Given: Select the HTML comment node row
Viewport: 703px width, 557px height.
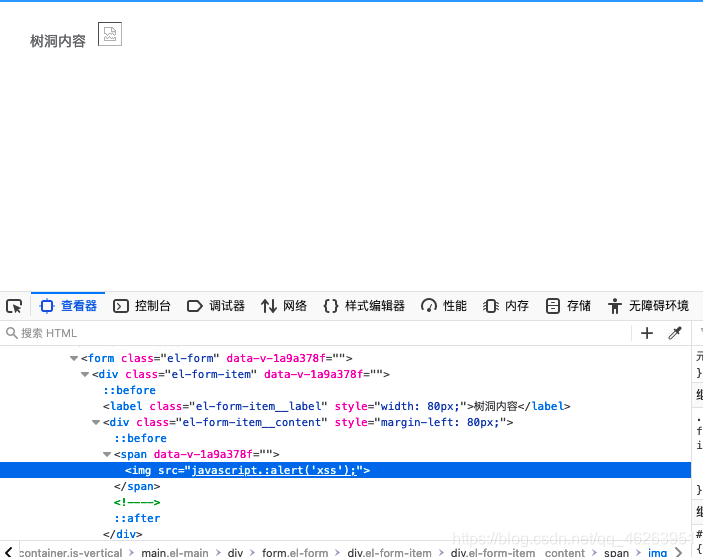Looking at the screenshot, I should coord(345,502).
